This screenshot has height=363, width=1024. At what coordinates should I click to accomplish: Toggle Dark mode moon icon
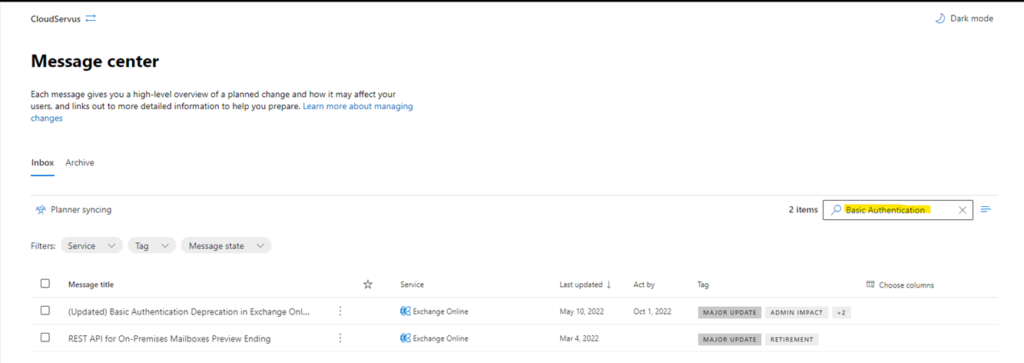940,19
